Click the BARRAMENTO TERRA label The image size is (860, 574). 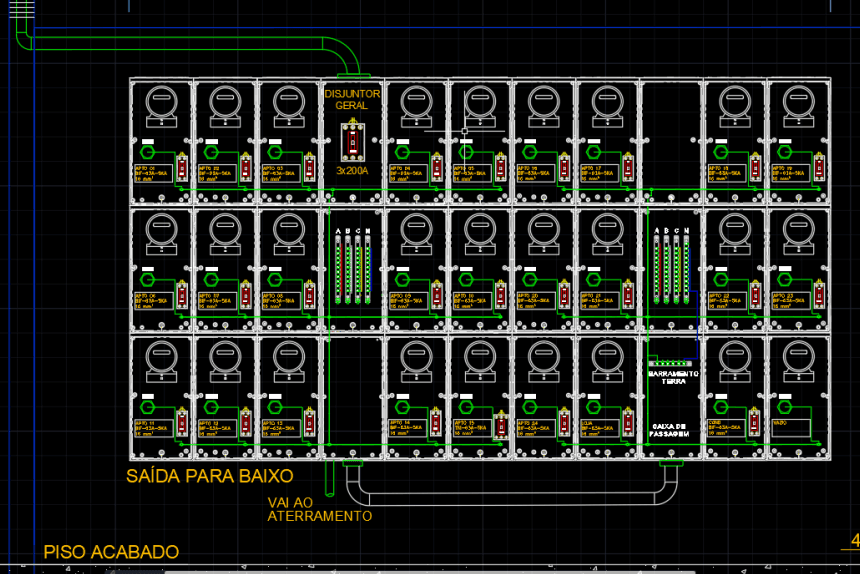[673, 377]
